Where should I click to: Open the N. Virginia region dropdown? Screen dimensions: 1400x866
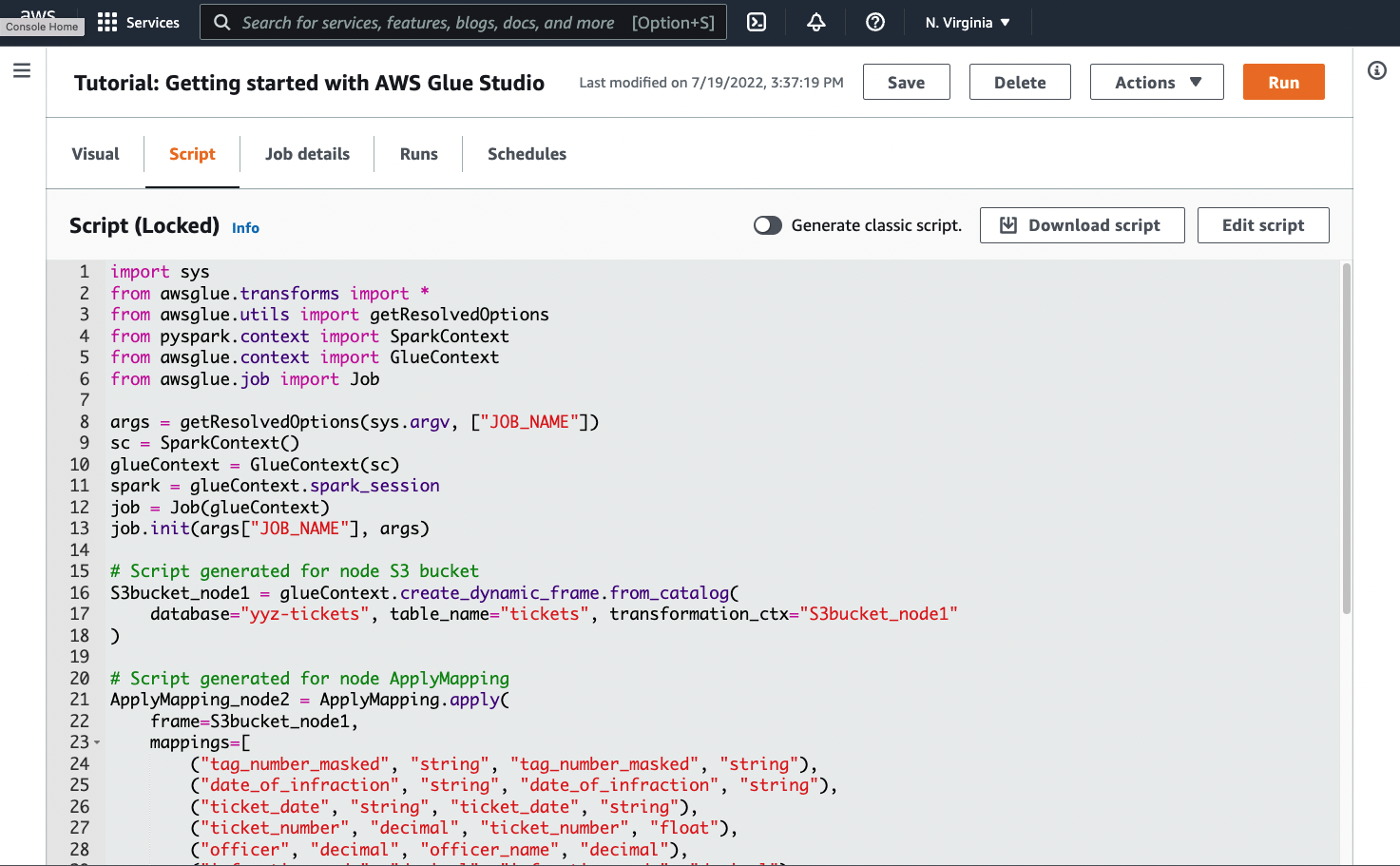click(967, 22)
